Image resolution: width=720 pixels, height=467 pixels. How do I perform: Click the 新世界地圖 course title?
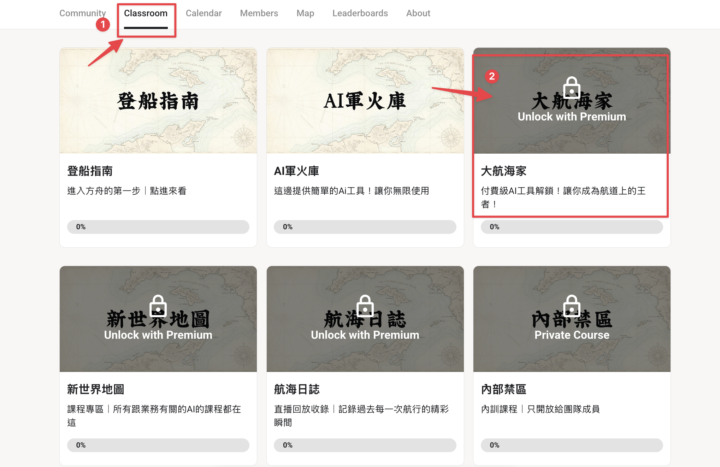(x=96, y=389)
